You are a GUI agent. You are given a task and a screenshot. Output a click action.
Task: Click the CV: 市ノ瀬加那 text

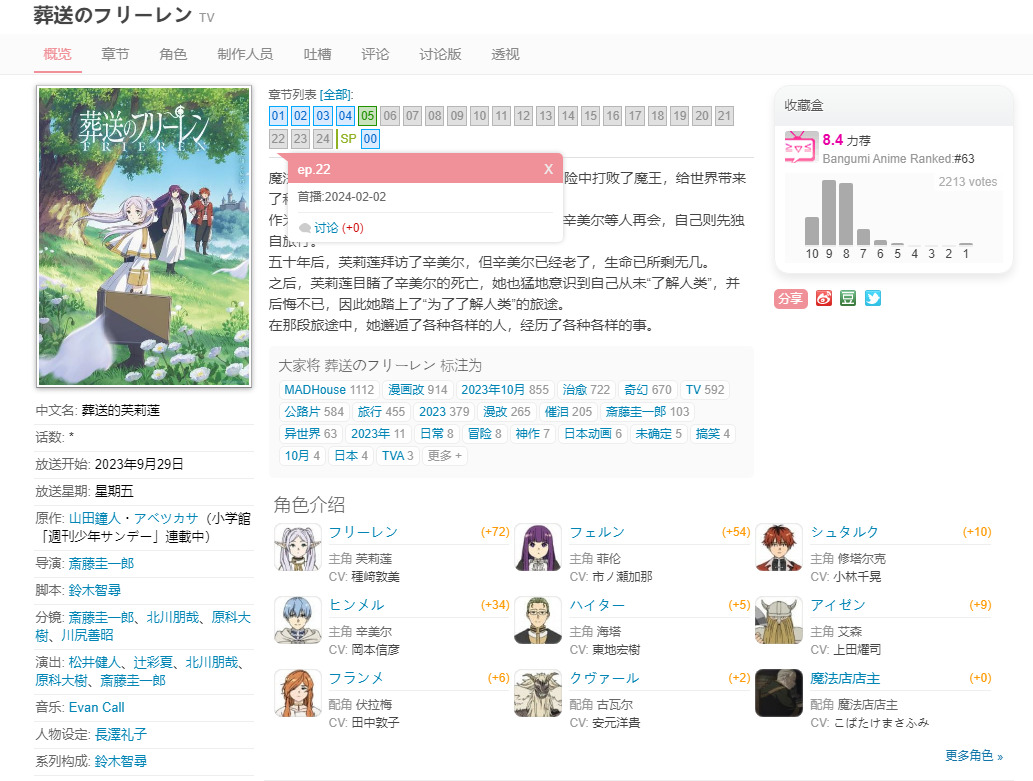611,577
